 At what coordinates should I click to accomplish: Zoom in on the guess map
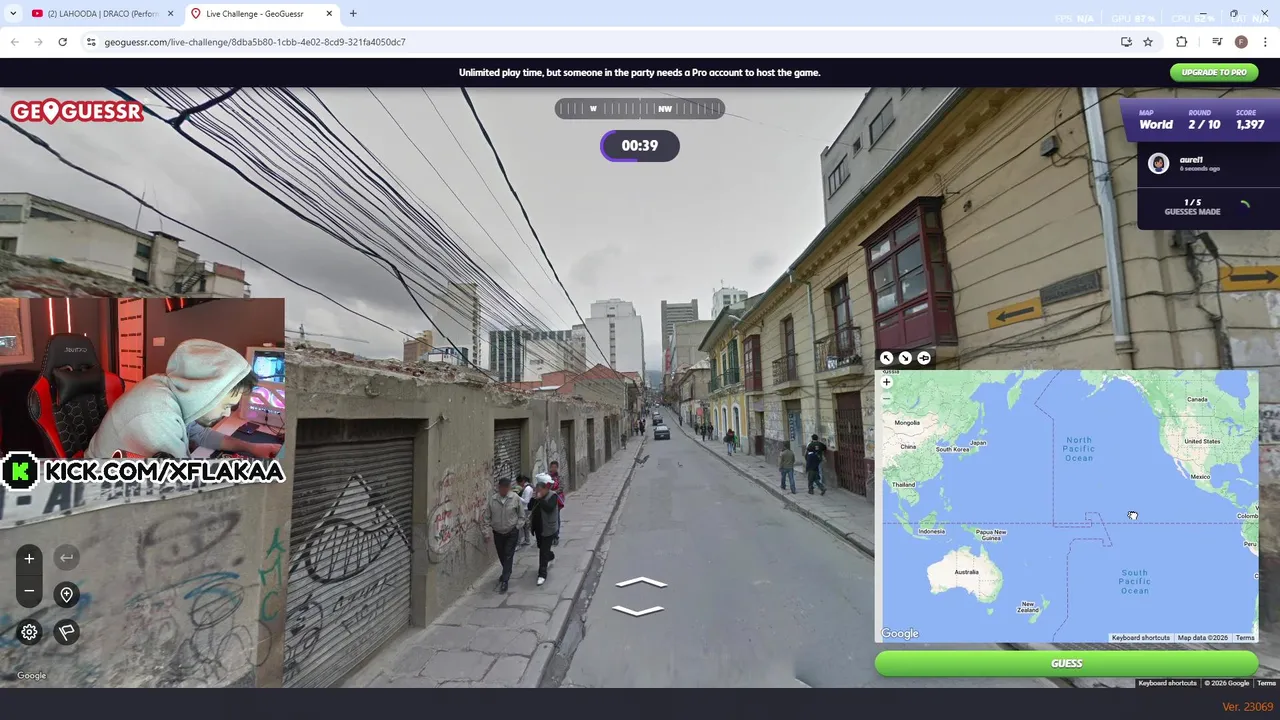click(x=886, y=382)
